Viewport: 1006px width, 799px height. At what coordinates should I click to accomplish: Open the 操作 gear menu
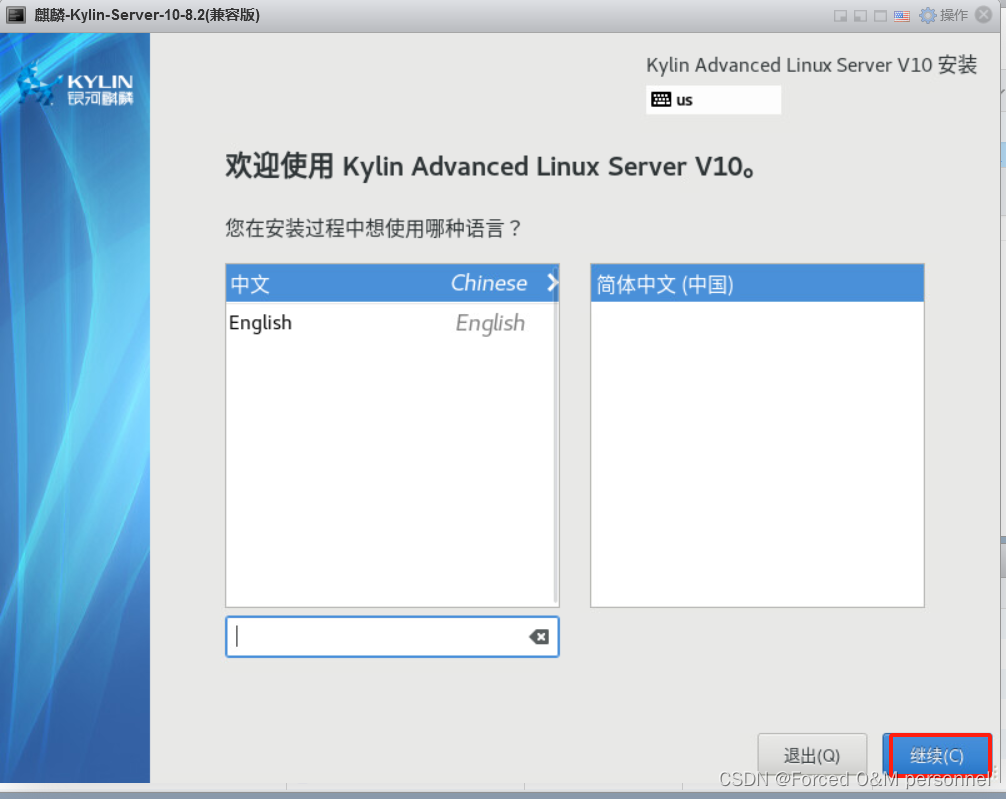pyautogui.click(x=943, y=15)
